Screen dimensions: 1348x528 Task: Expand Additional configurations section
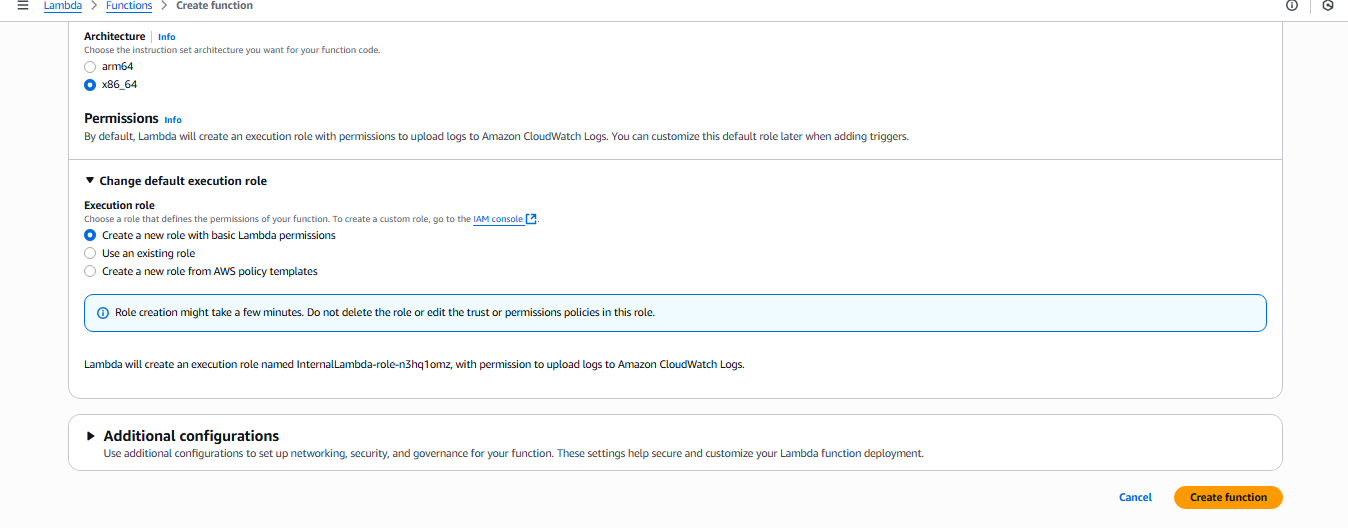[182, 436]
